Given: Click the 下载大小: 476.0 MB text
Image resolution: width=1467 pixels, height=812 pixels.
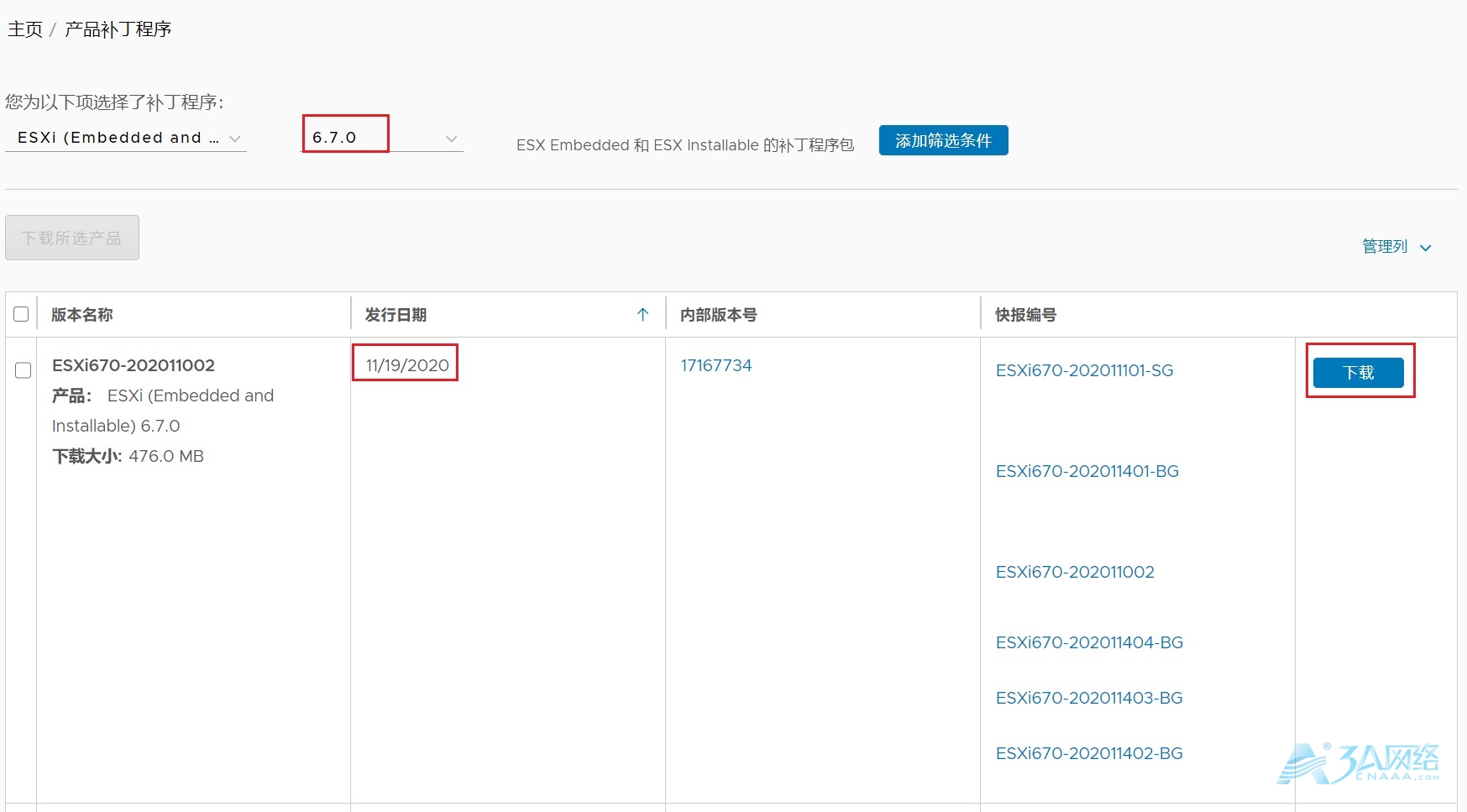Looking at the screenshot, I should 128,456.
